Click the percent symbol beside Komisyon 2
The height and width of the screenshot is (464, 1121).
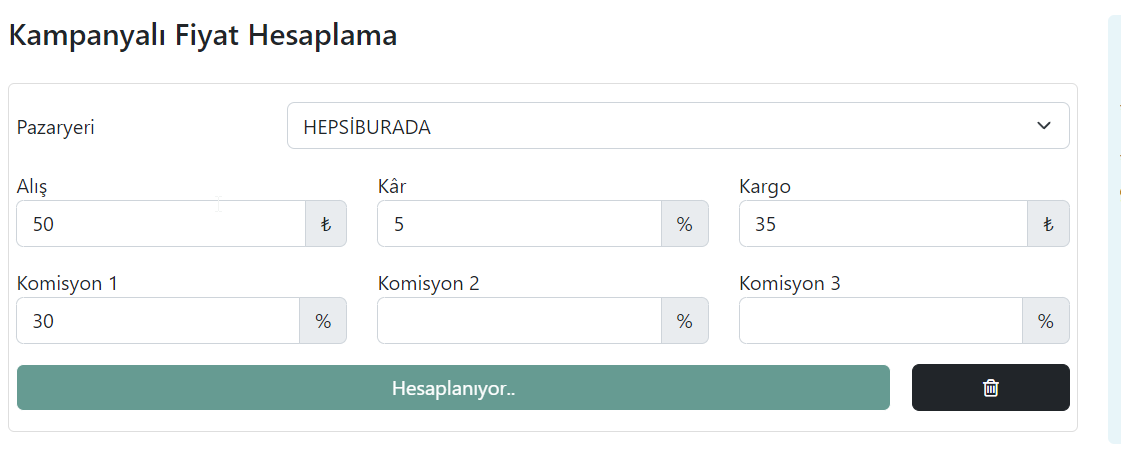pyautogui.click(x=684, y=321)
